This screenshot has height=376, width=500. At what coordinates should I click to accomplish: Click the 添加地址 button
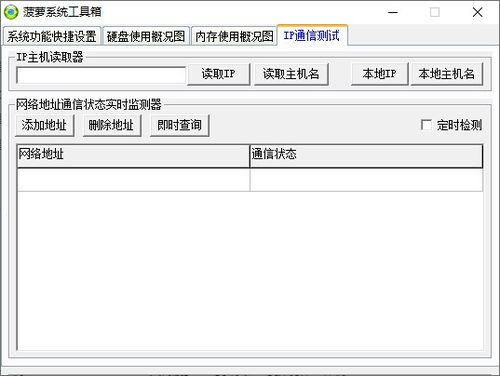point(44,125)
